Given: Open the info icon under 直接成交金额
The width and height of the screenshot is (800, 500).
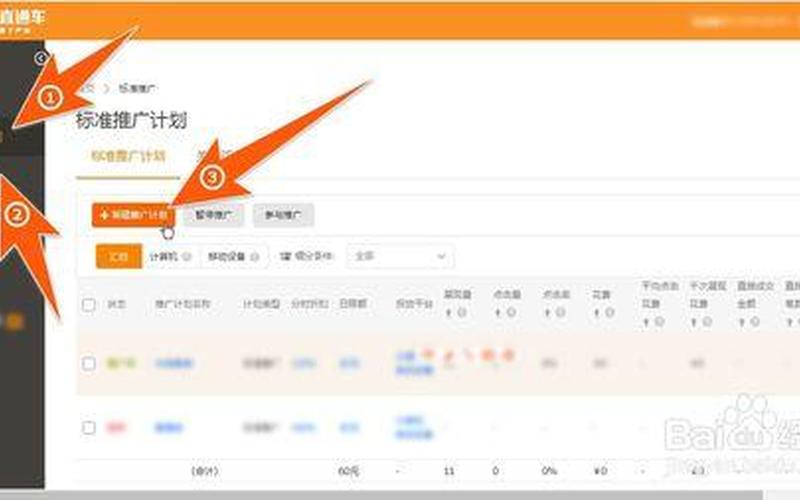Looking at the screenshot, I should point(755,321).
